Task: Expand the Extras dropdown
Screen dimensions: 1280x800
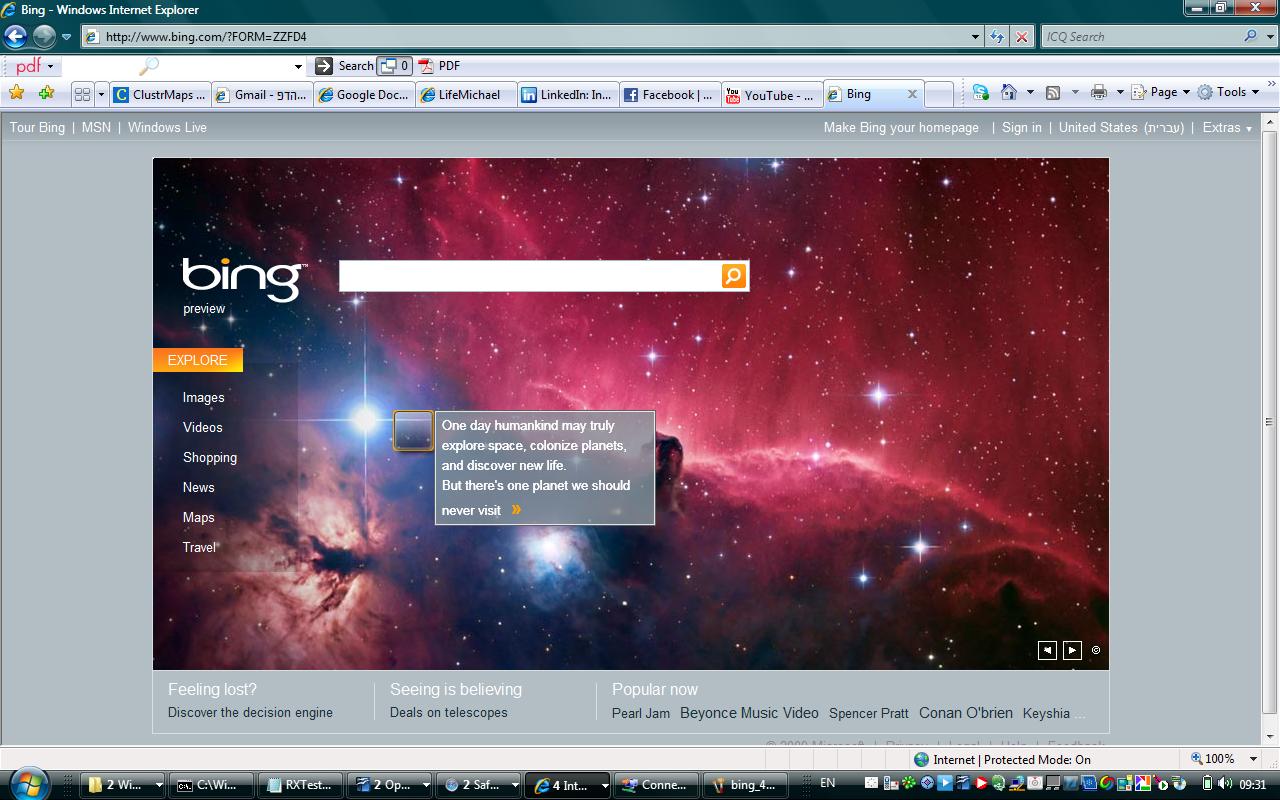Action: (1227, 127)
